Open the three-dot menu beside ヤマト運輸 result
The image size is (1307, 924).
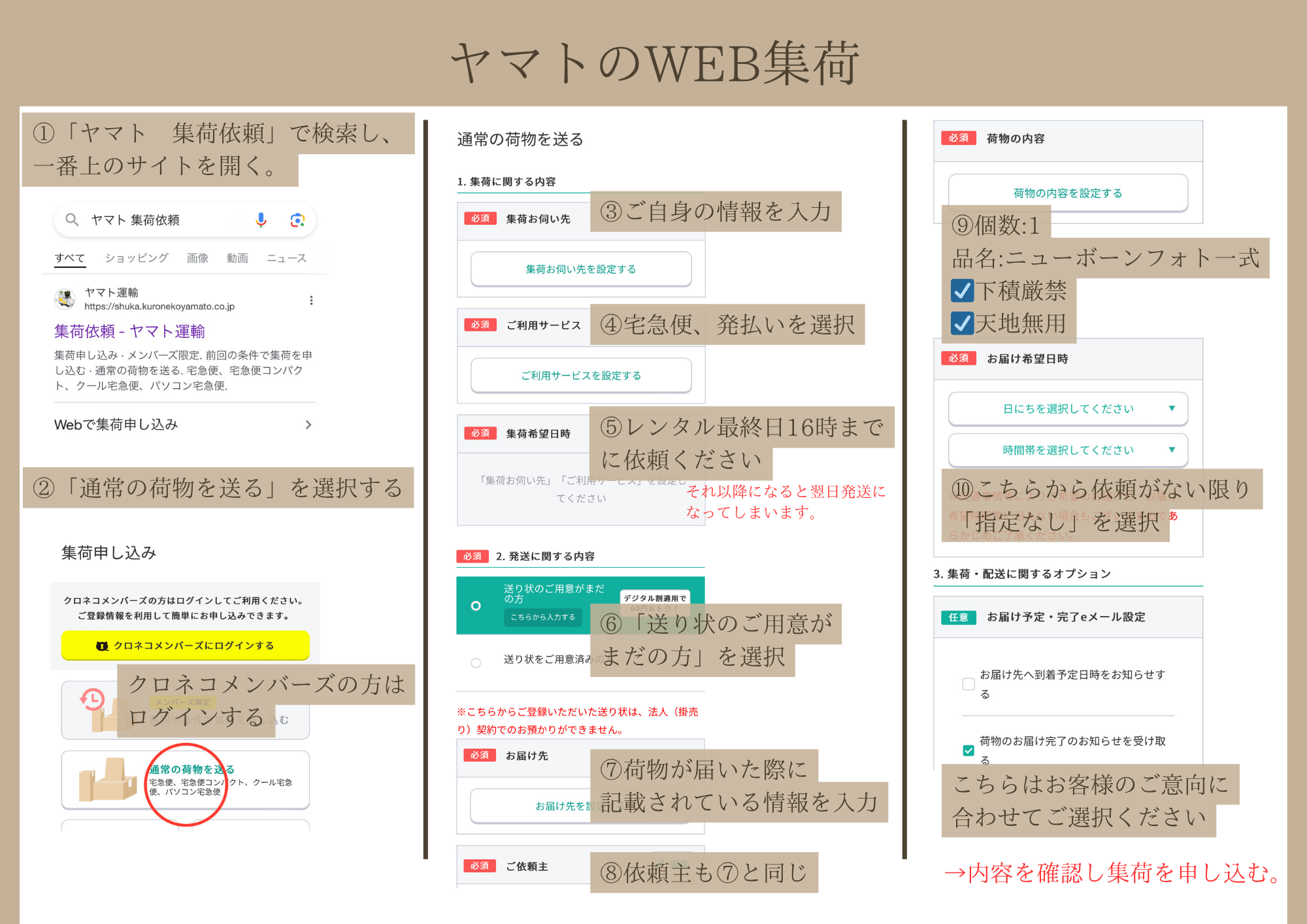(311, 300)
